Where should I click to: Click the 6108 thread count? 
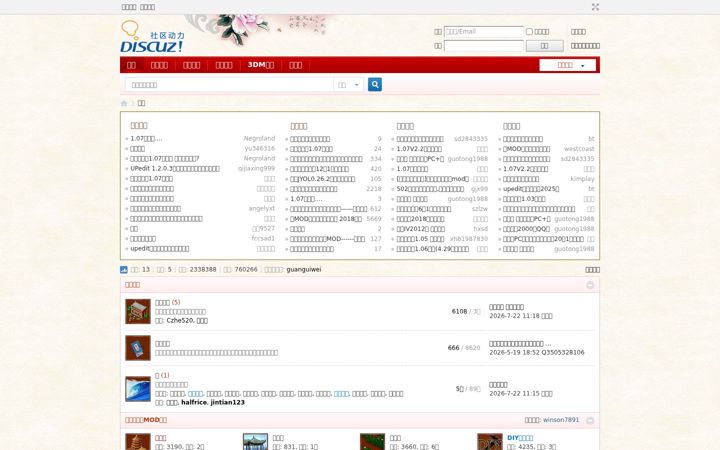459,311
